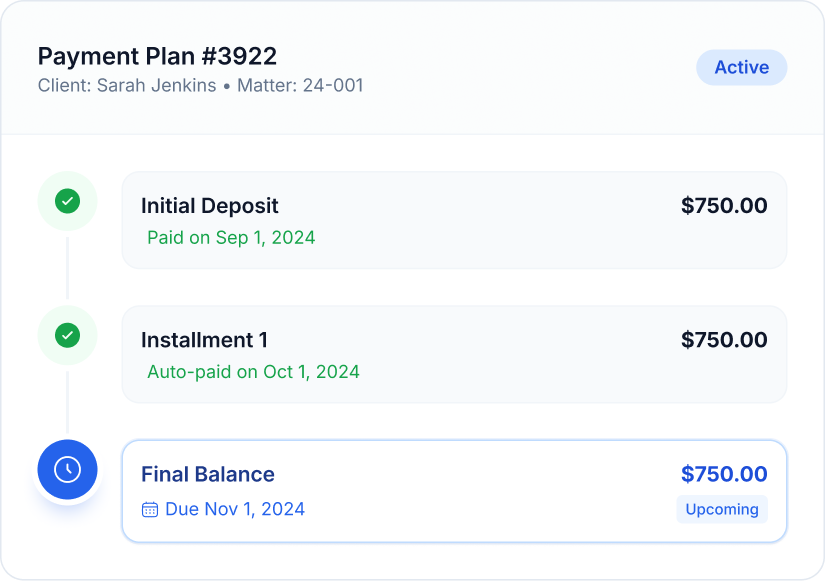Click the Upcoming status tag
The width and height of the screenshot is (825, 581).
pyautogui.click(x=721, y=509)
